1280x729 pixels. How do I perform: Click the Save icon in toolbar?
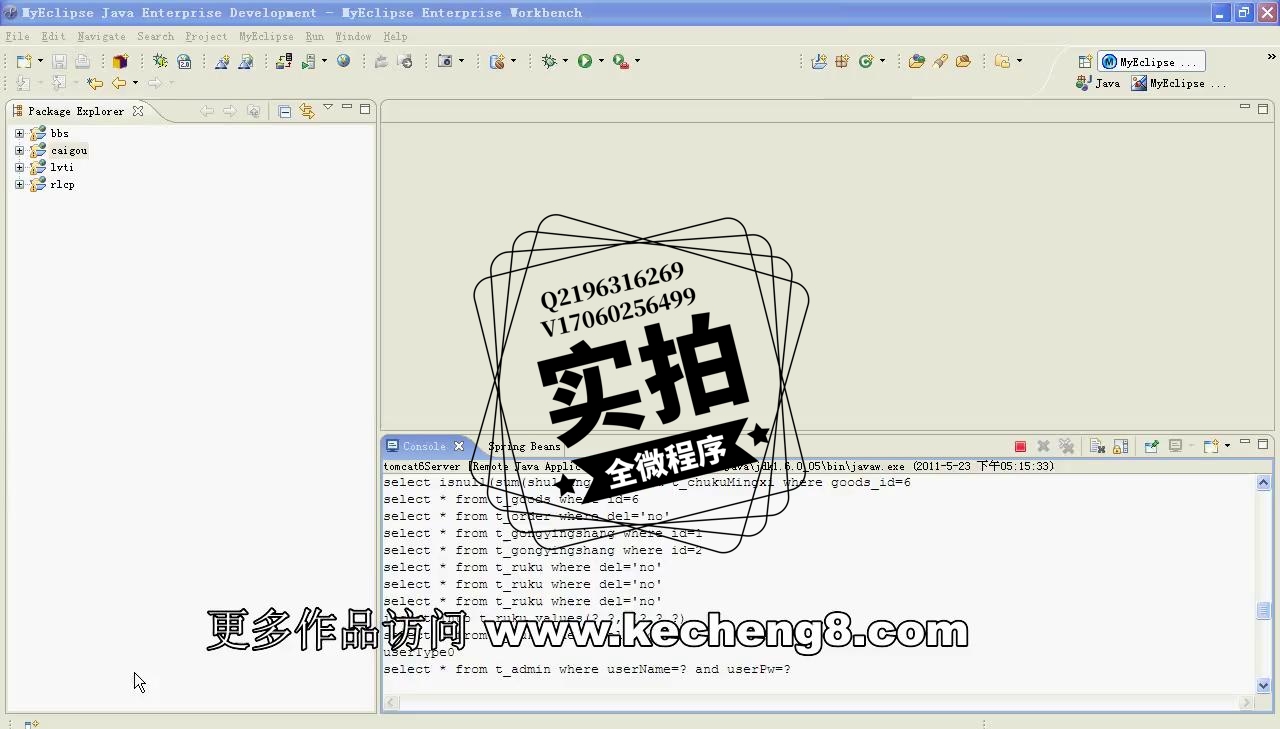pyautogui.click(x=59, y=61)
